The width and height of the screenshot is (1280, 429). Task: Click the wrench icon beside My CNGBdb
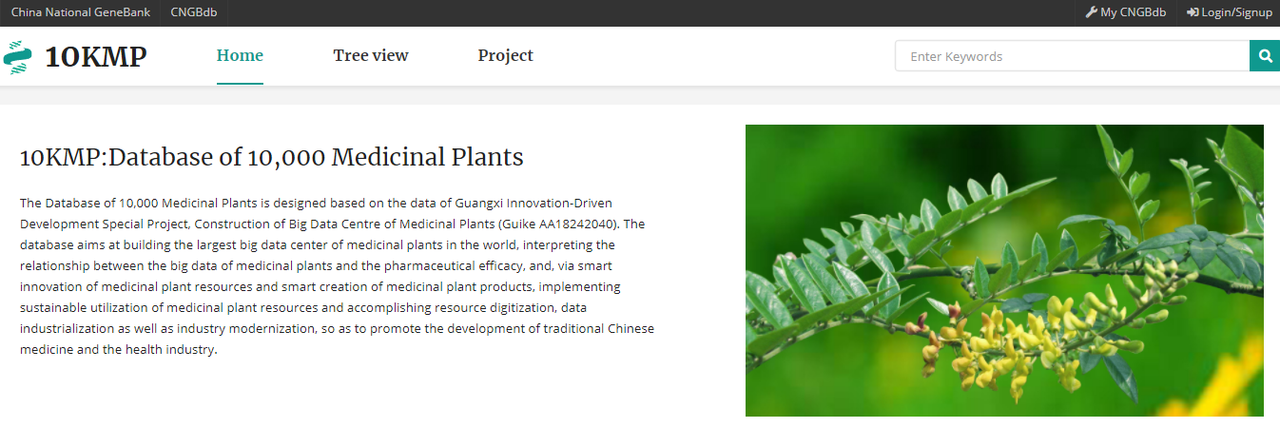(1091, 13)
